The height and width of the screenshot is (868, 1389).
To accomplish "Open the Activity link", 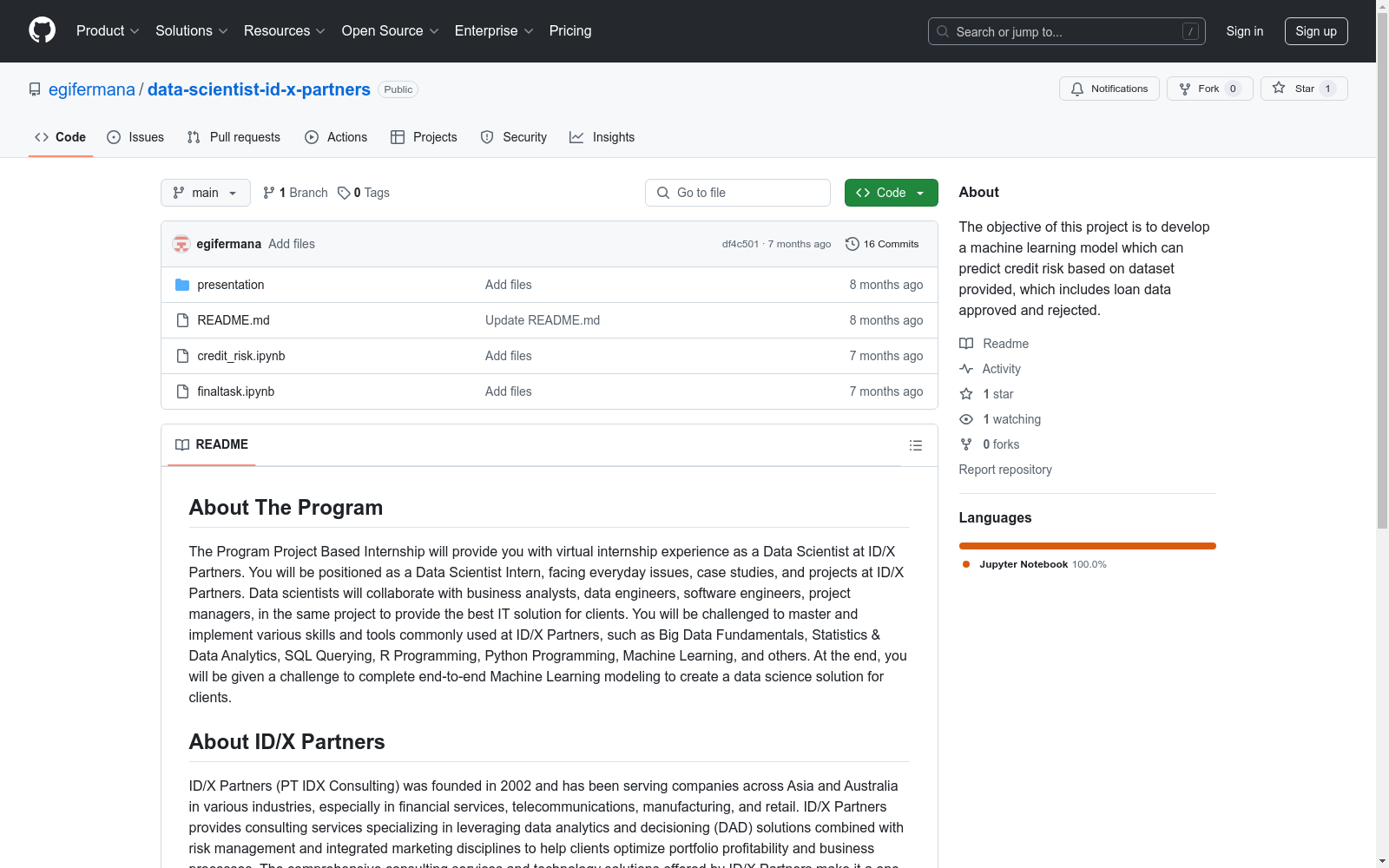I will tap(991, 369).
